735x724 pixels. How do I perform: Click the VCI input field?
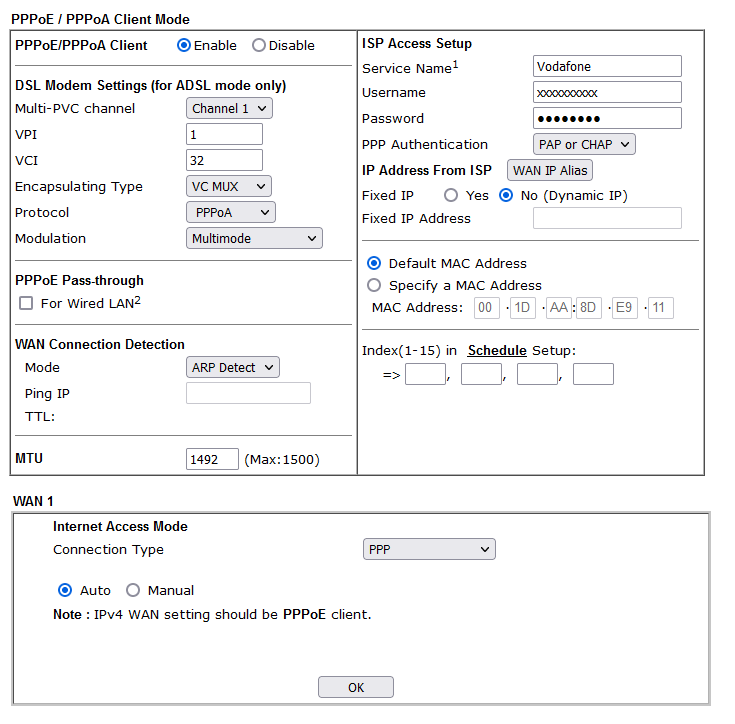224,160
